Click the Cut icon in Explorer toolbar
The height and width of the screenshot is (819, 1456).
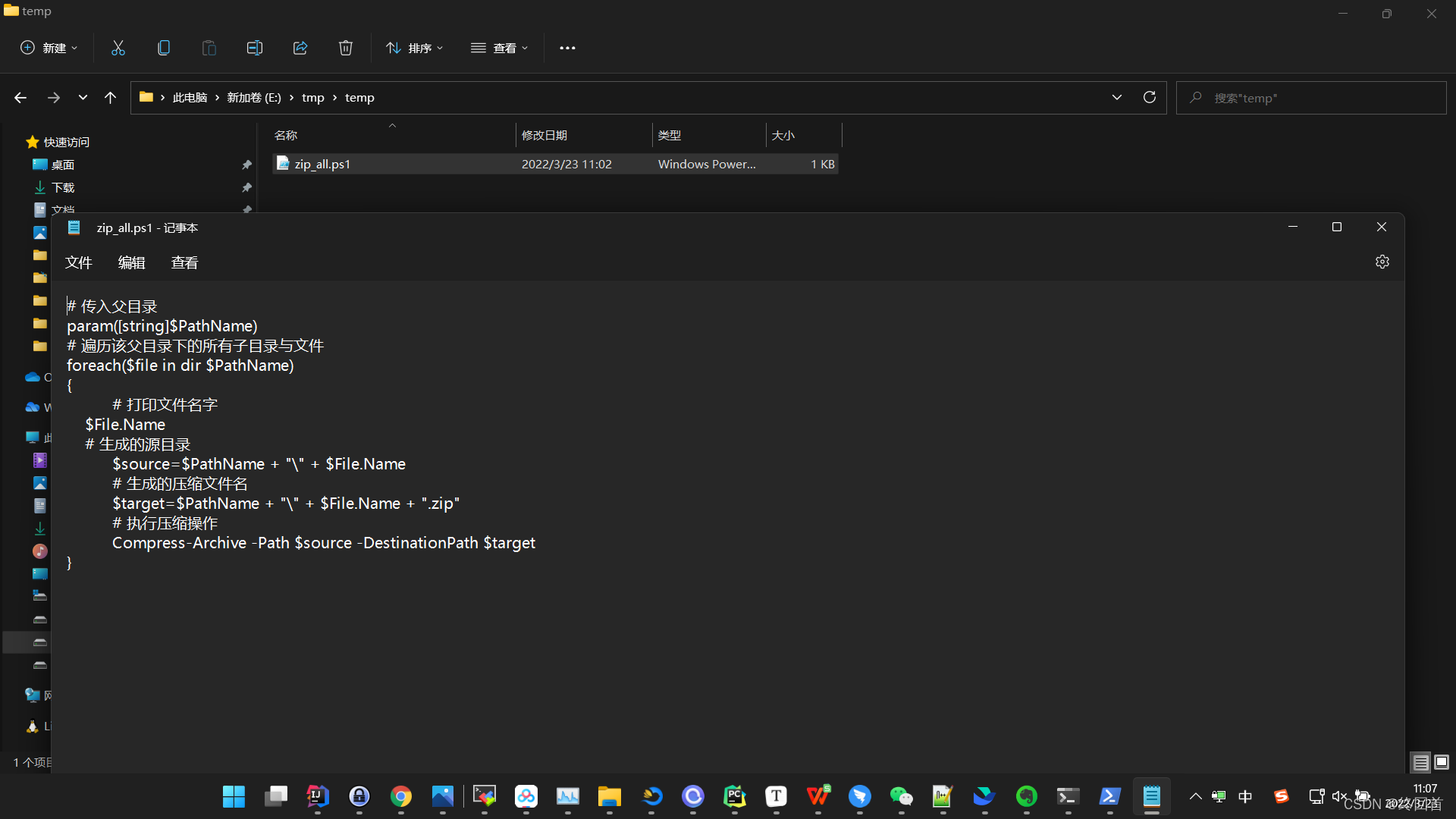pyautogui.click(x=118, y=48)
